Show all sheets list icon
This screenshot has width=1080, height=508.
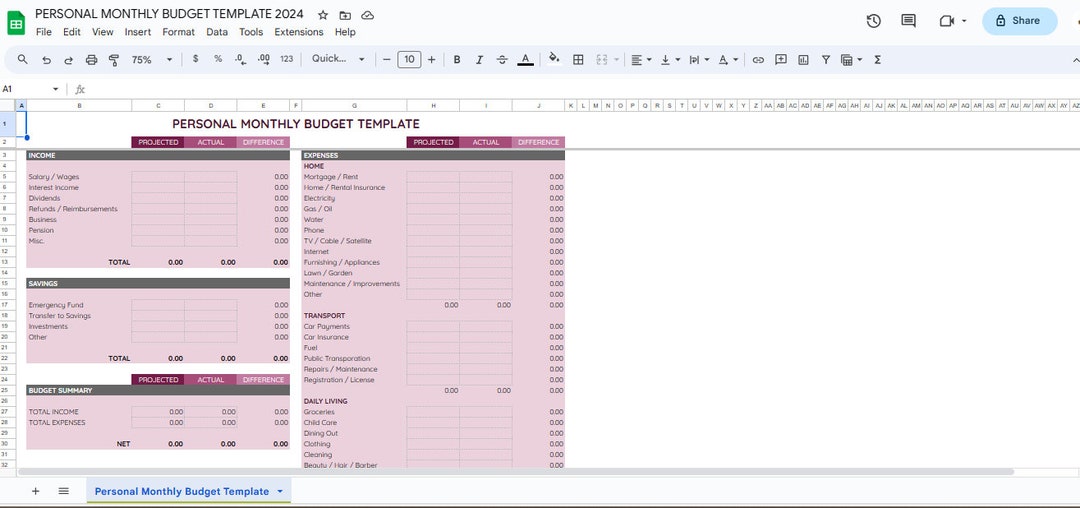pos(63,491)
